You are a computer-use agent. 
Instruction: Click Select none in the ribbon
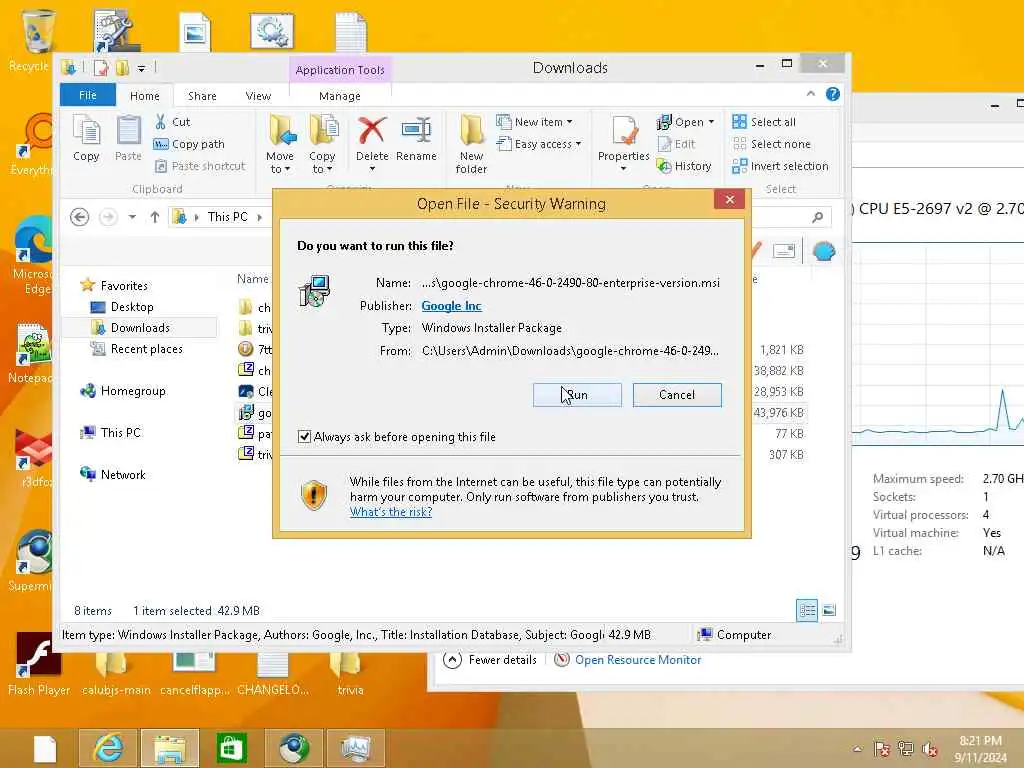[x=771, y=144]
